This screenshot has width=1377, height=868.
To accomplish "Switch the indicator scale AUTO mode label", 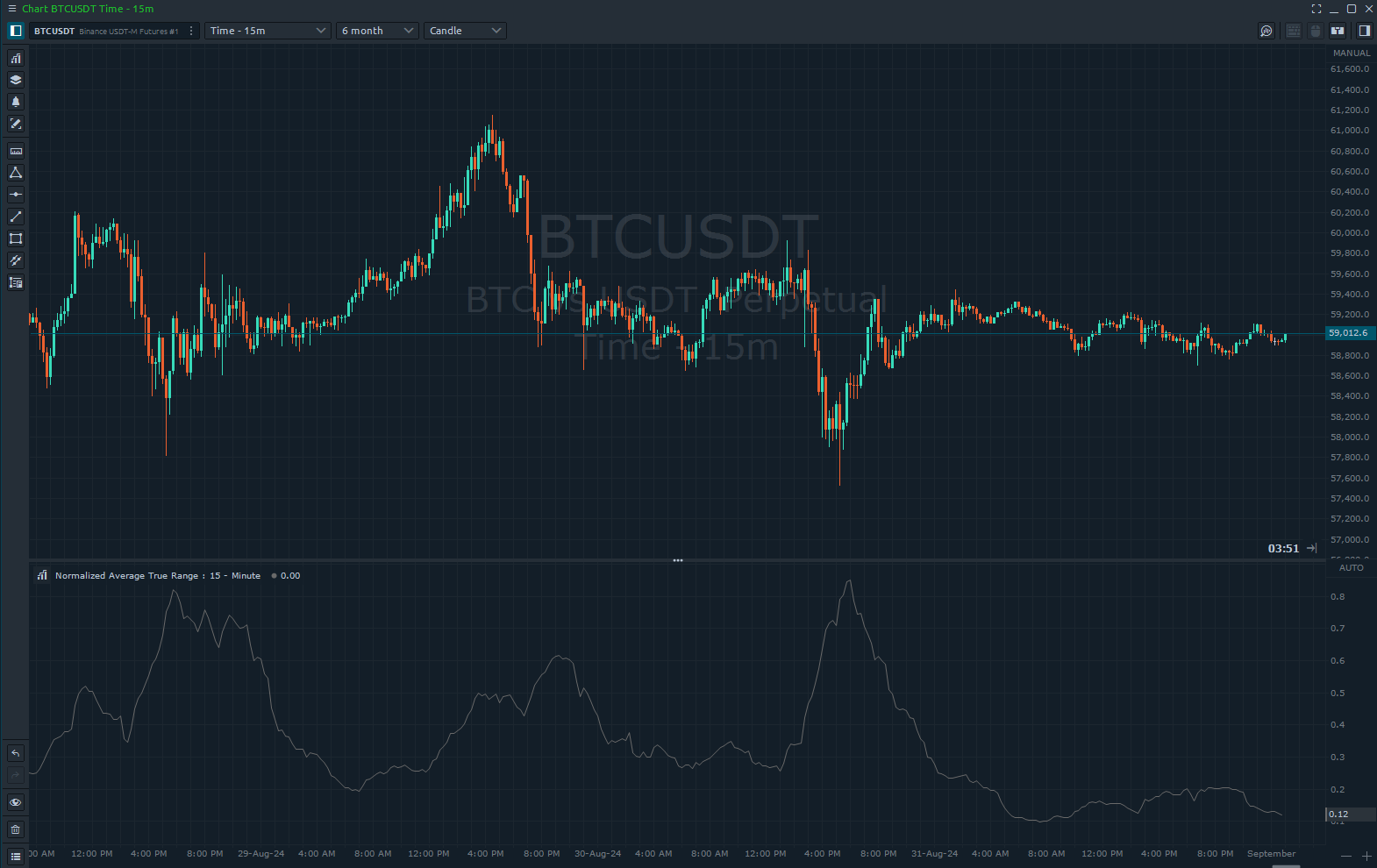I will pos(1352,568).
